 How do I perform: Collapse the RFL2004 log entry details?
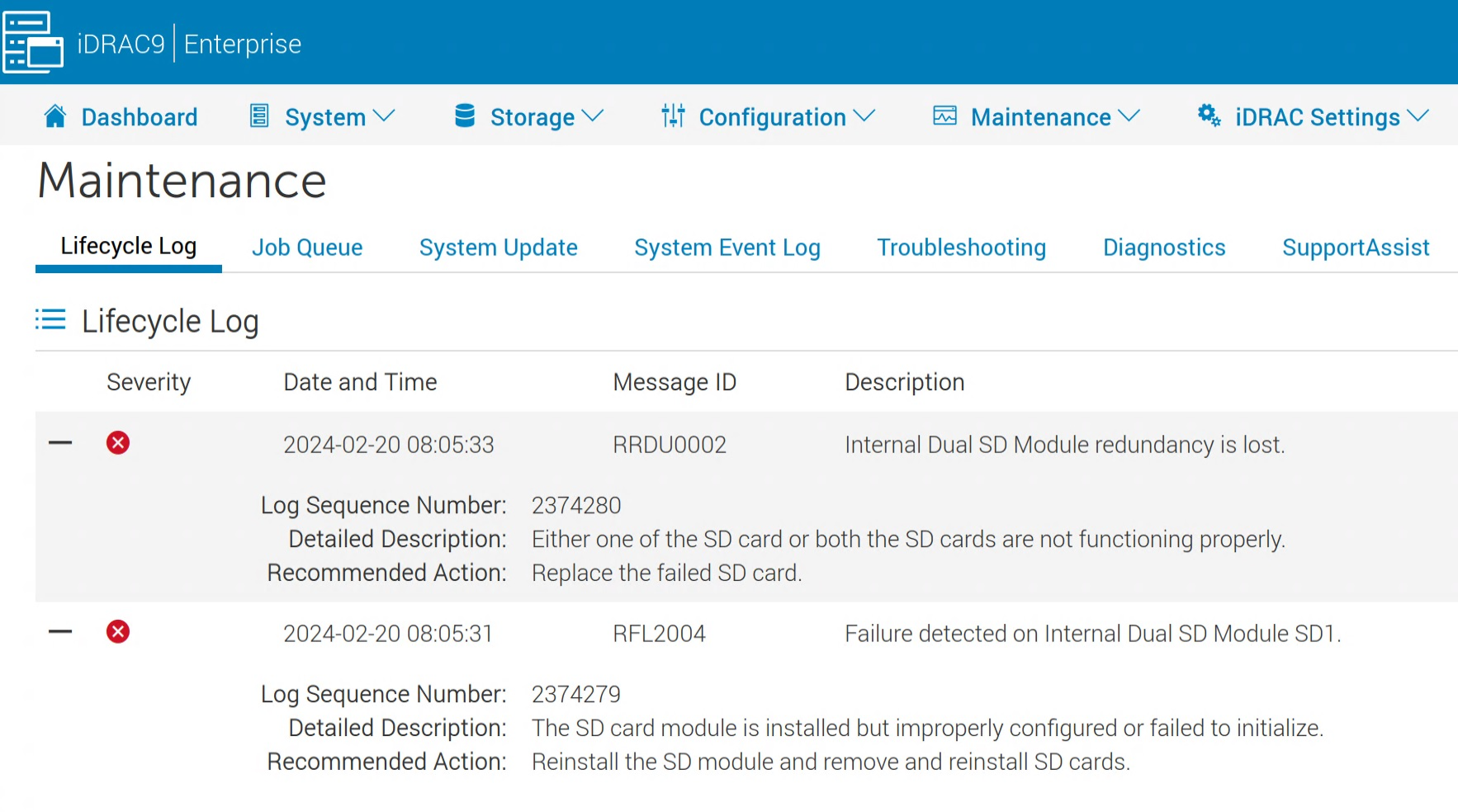tap(59, 631)
